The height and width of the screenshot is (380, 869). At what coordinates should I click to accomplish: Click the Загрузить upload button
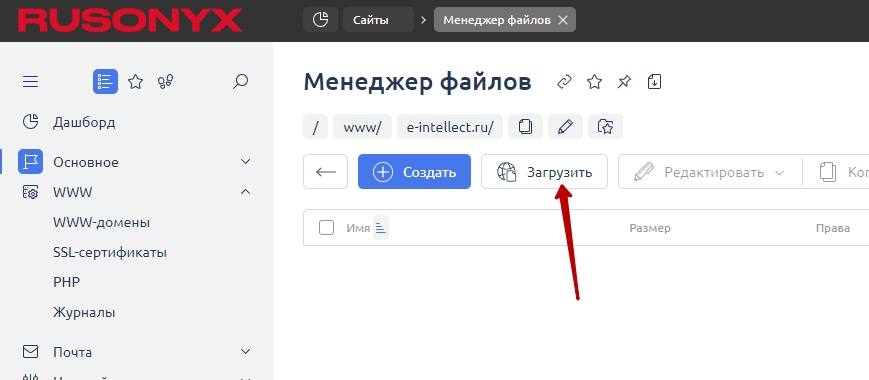coord(544,172)
